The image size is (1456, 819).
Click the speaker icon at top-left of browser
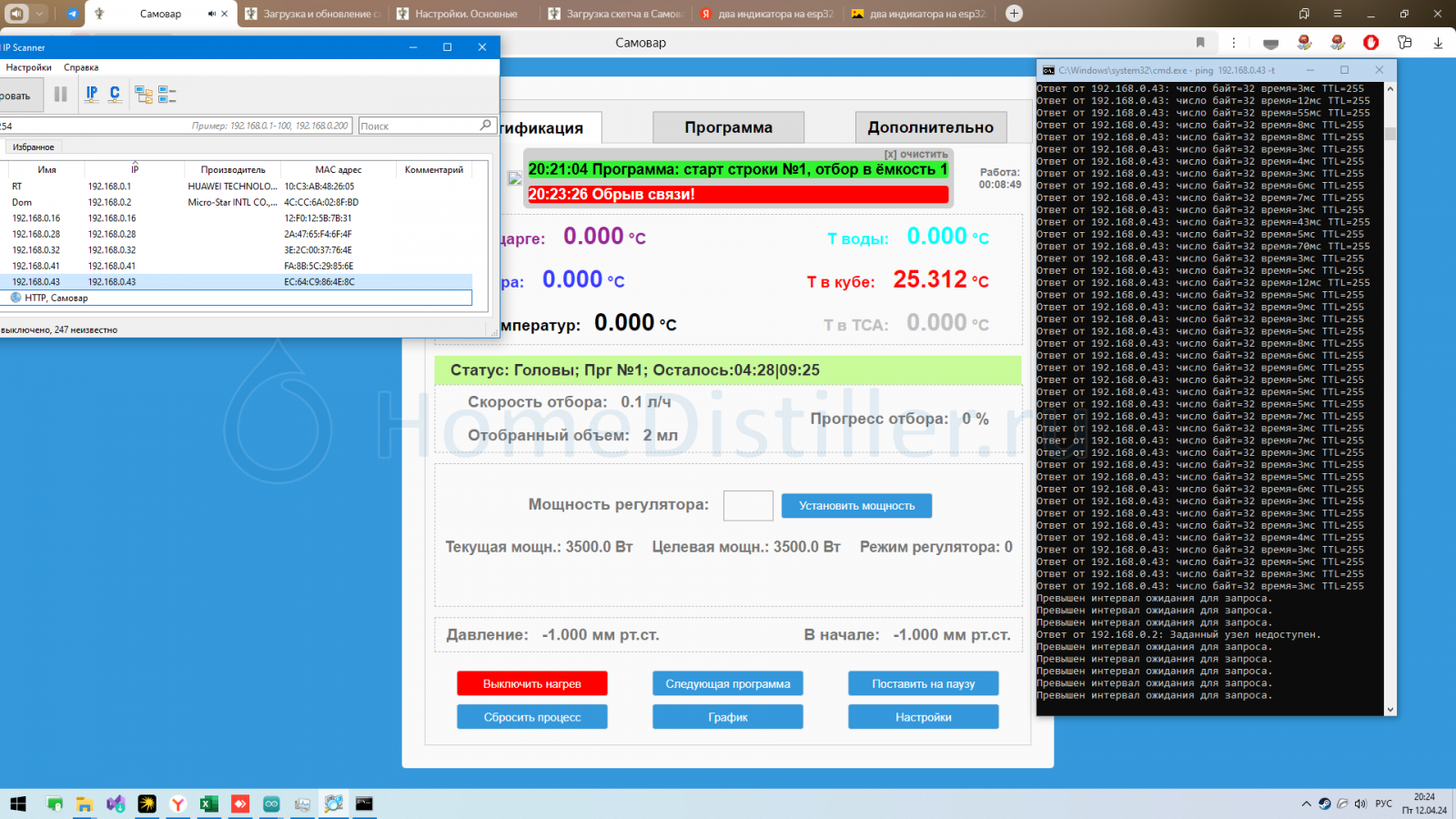pyautogui.click(x=16, y=14)
